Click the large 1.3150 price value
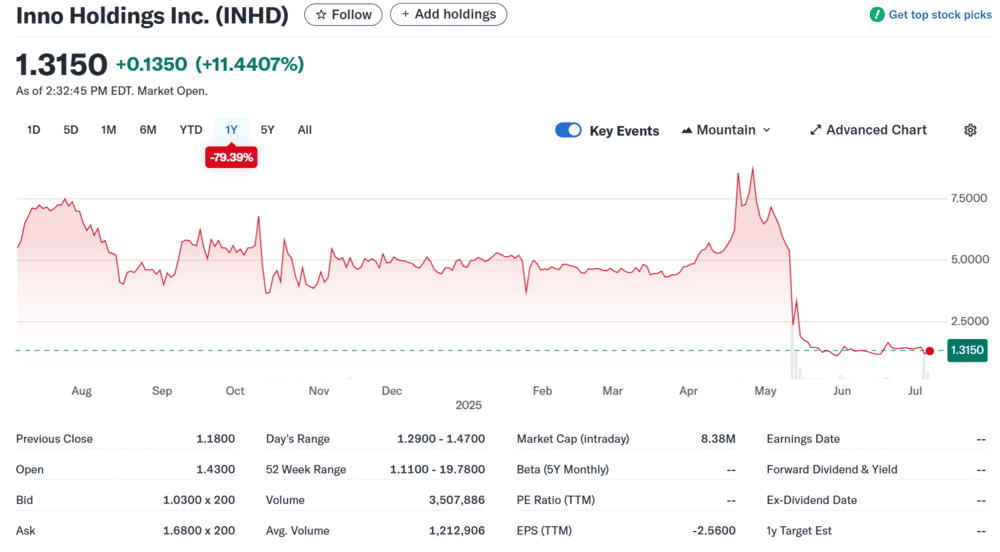The image size is (1000, 552). pos(61,64)
